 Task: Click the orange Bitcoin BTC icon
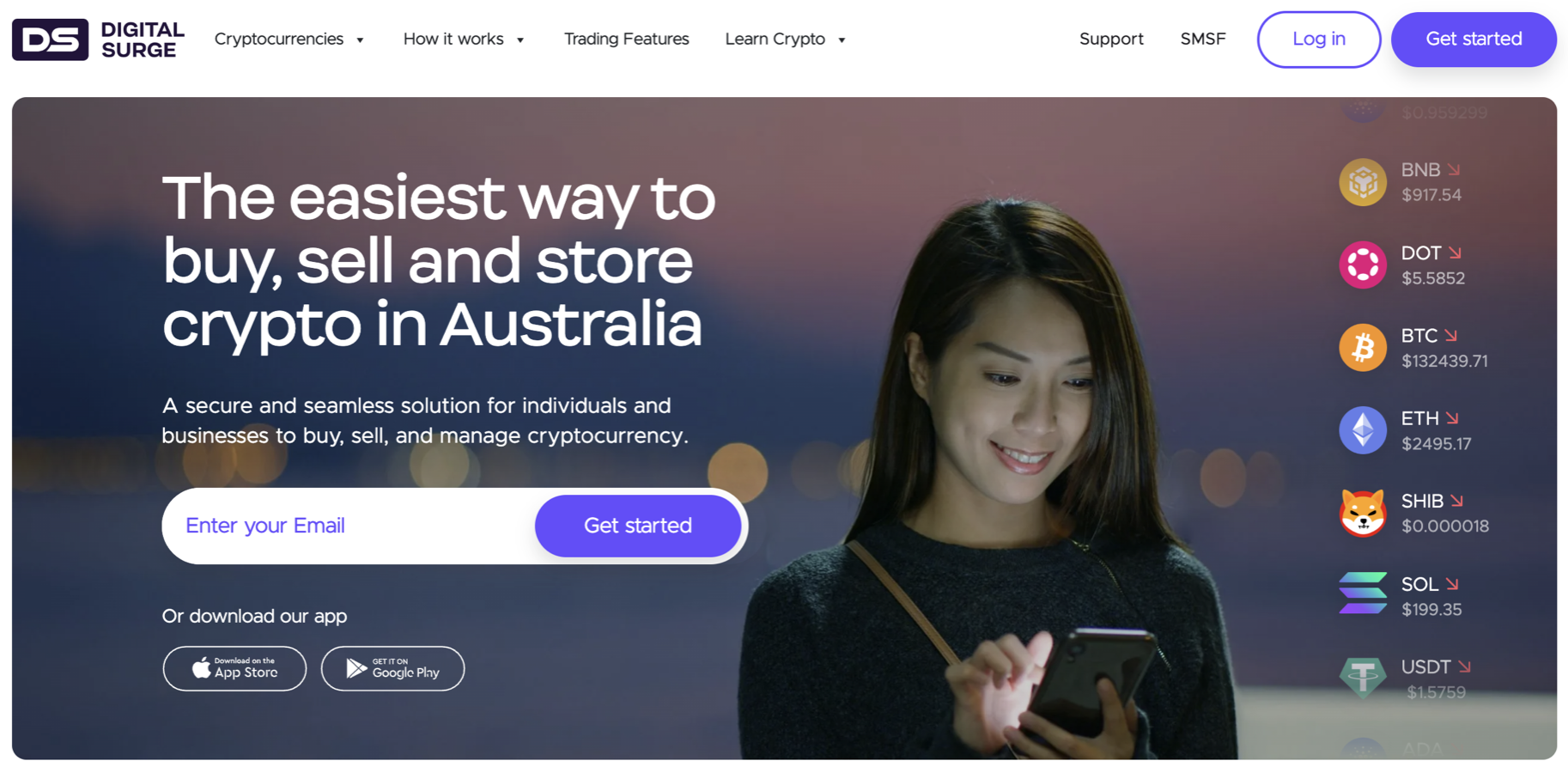pos(1363,348)
